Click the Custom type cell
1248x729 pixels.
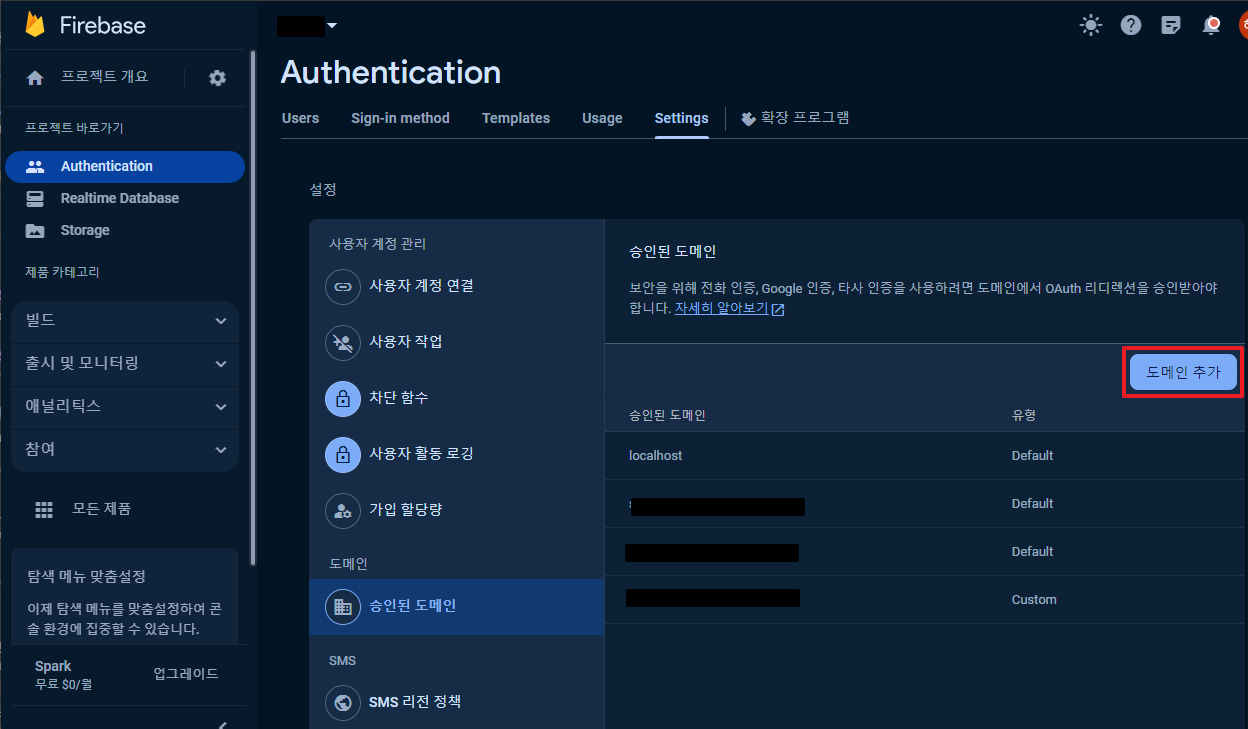[x=1034, y=600]
